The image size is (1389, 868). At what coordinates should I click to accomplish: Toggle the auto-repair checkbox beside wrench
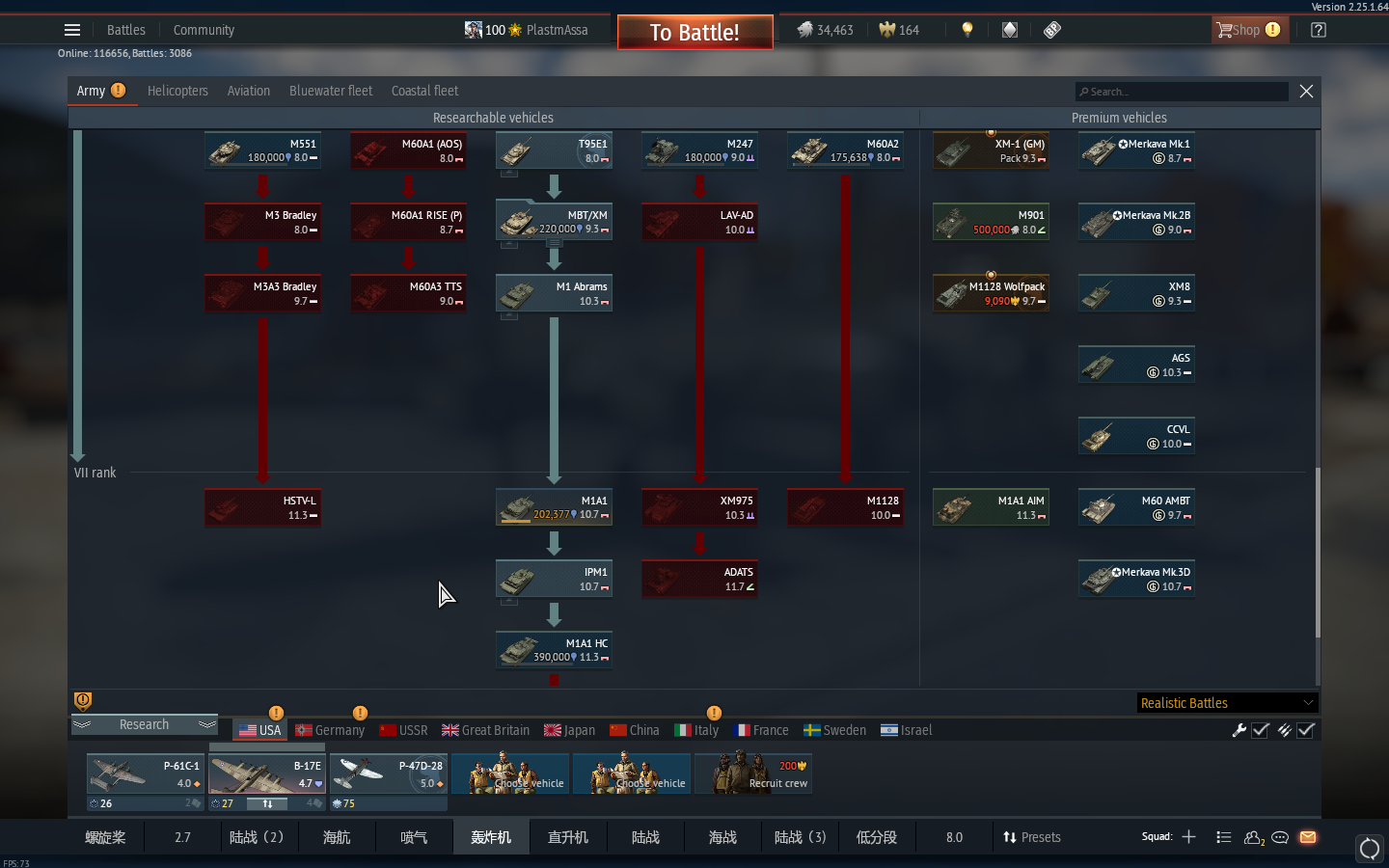pyautogui.click(x=1261, y=730)
